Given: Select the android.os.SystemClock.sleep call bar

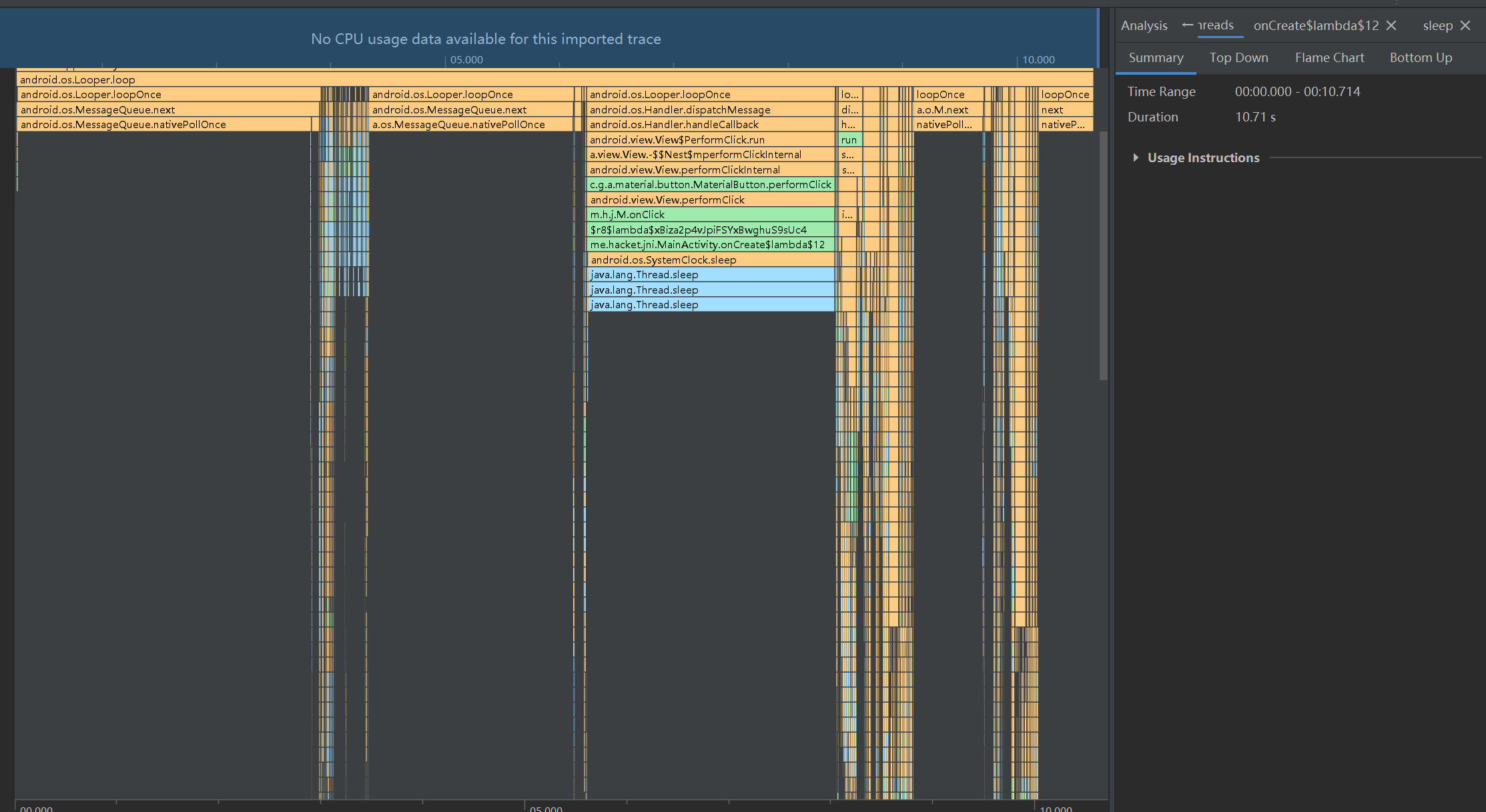Looking at the screenshot, I should coord(711,260).
